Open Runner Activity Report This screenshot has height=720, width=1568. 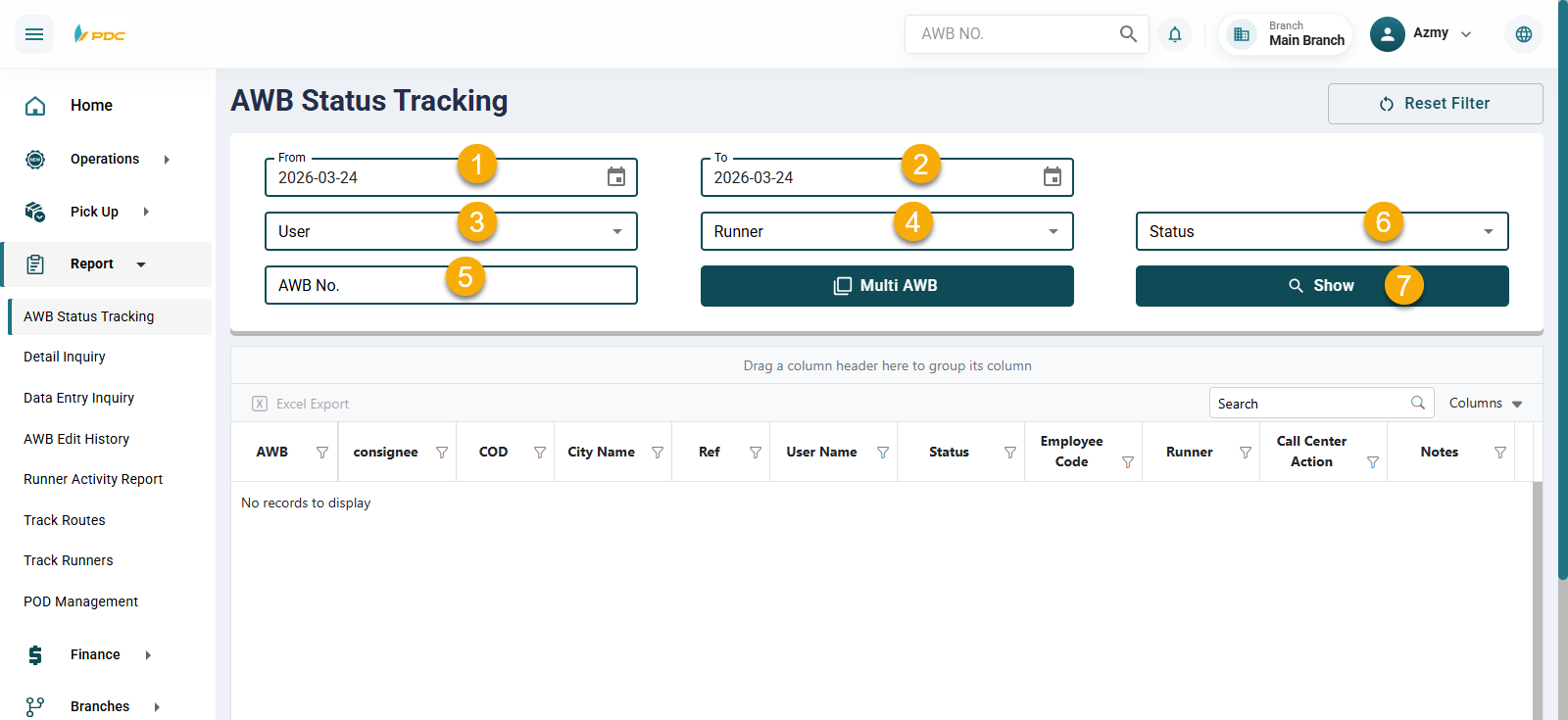(93, 479)
